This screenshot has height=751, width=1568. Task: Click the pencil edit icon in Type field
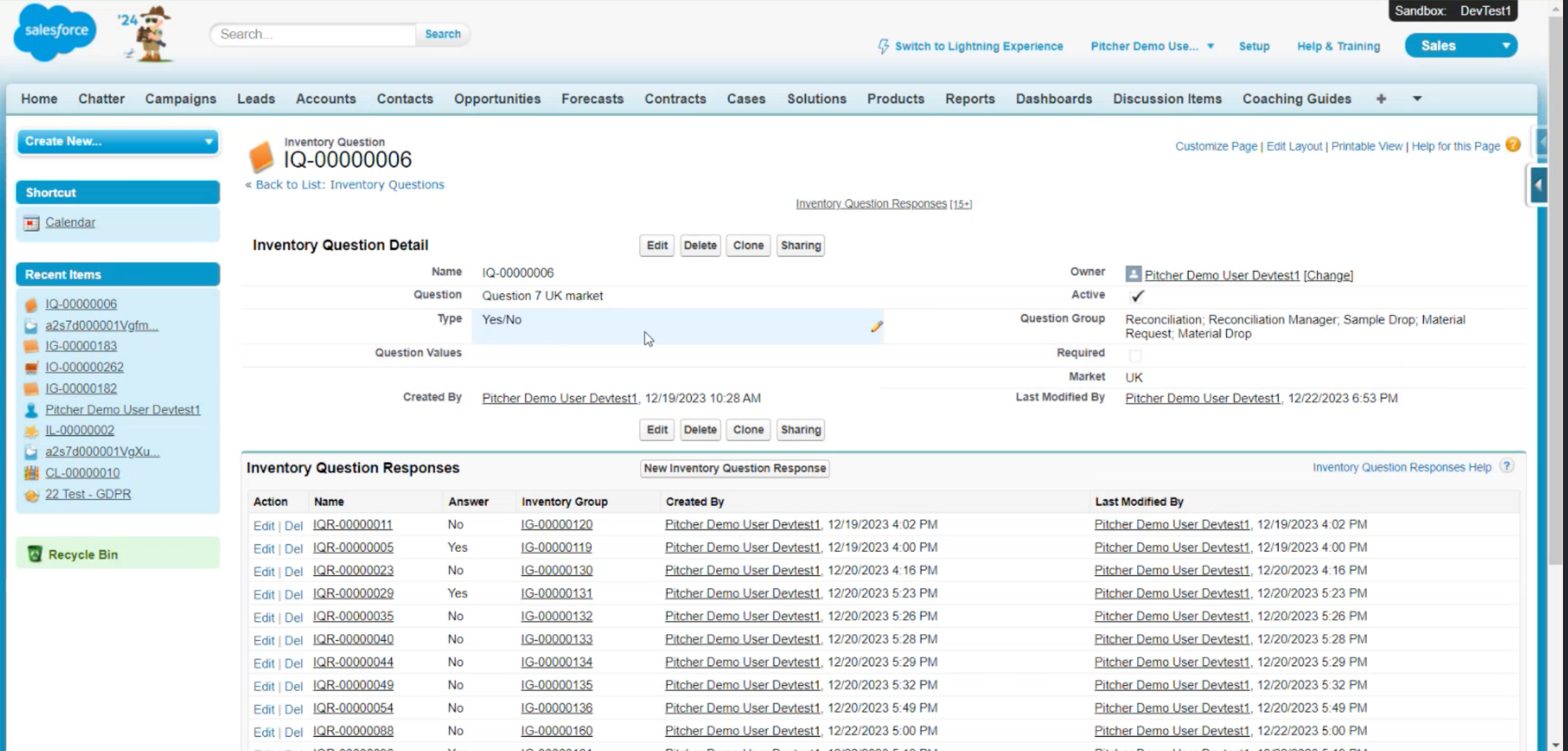click(x=876, y=327)
